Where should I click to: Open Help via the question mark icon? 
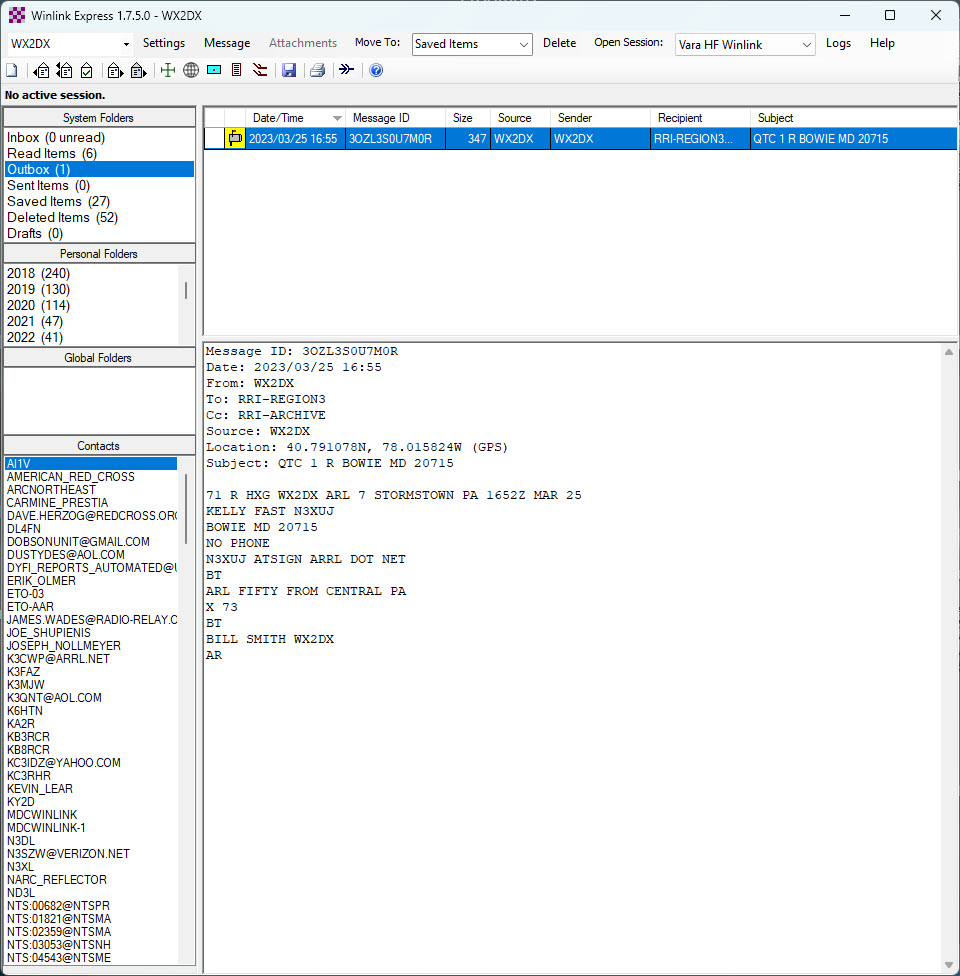coord(375,70)
